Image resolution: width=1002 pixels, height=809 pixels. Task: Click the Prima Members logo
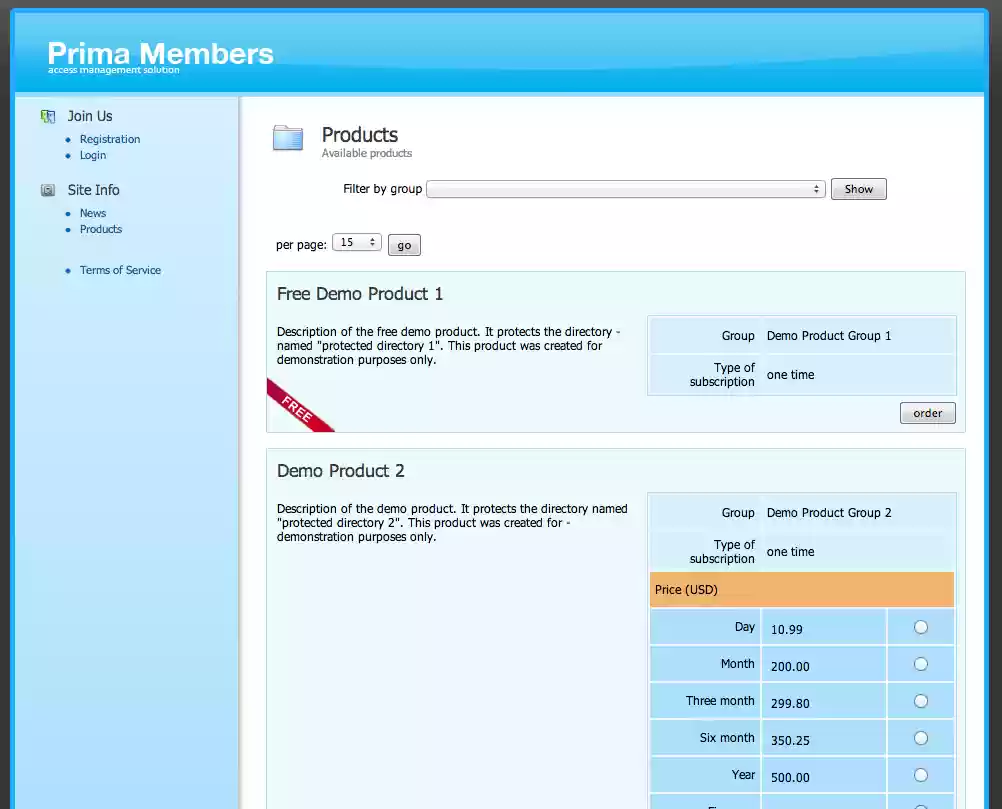159,54
